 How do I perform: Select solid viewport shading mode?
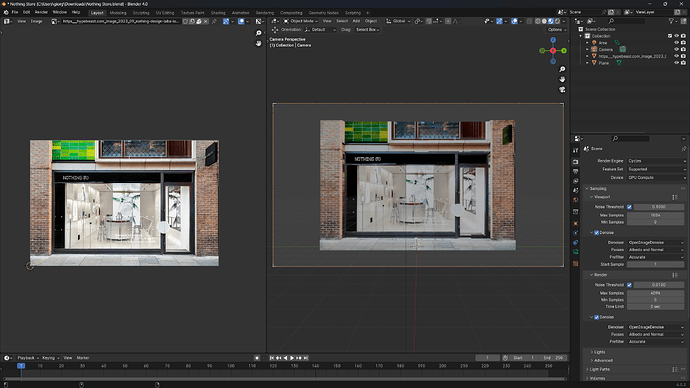(544, 21)
